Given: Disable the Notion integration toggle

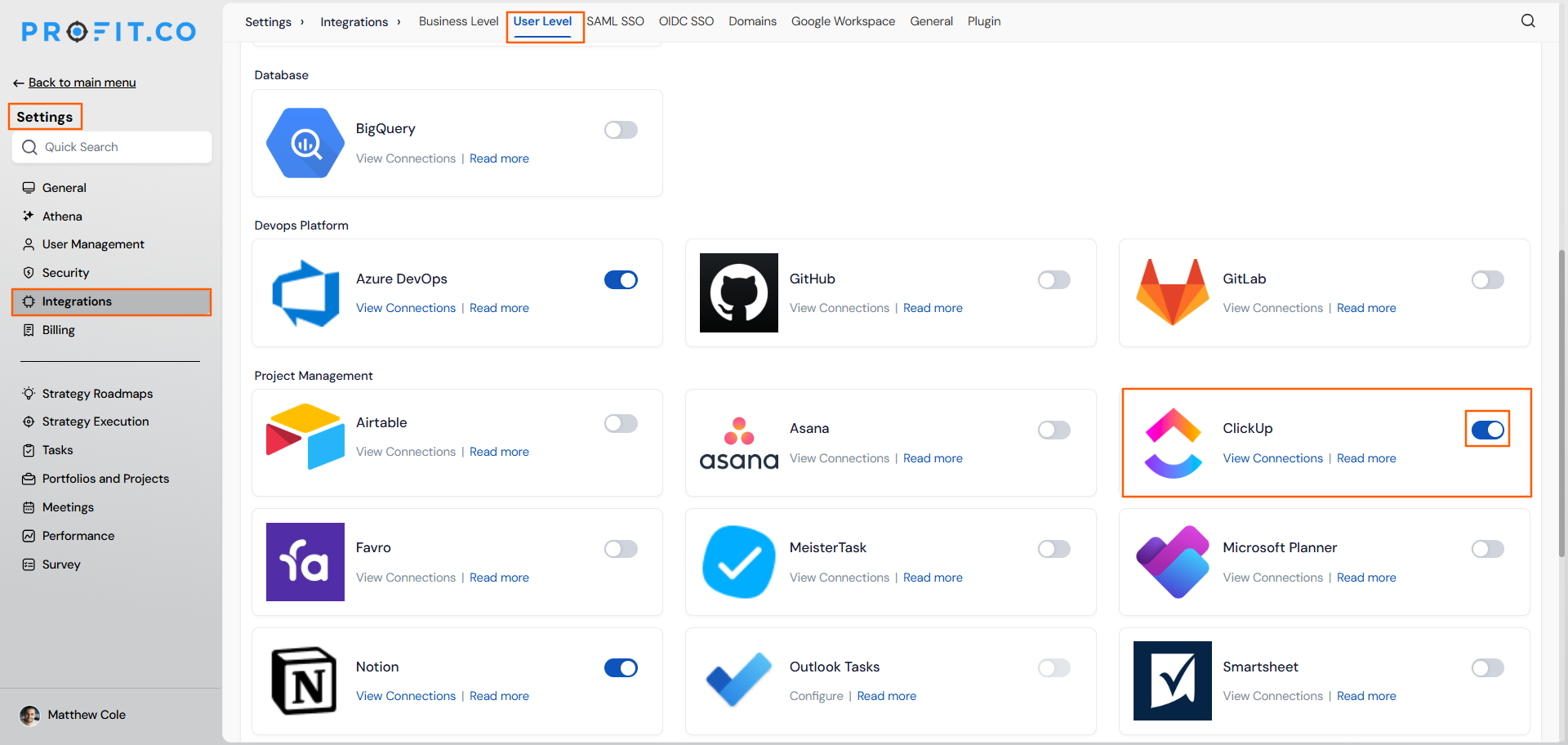Looking at the screenshot, I should click(621, 668).
